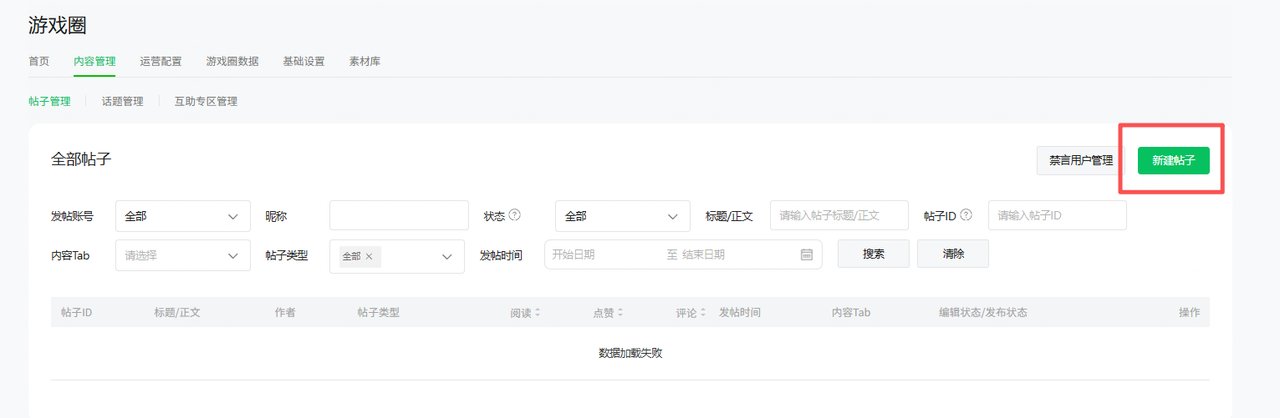1280x418 pixels.
Task: Switch to the 素材库 tab
Action: click(x=364, y=61)
